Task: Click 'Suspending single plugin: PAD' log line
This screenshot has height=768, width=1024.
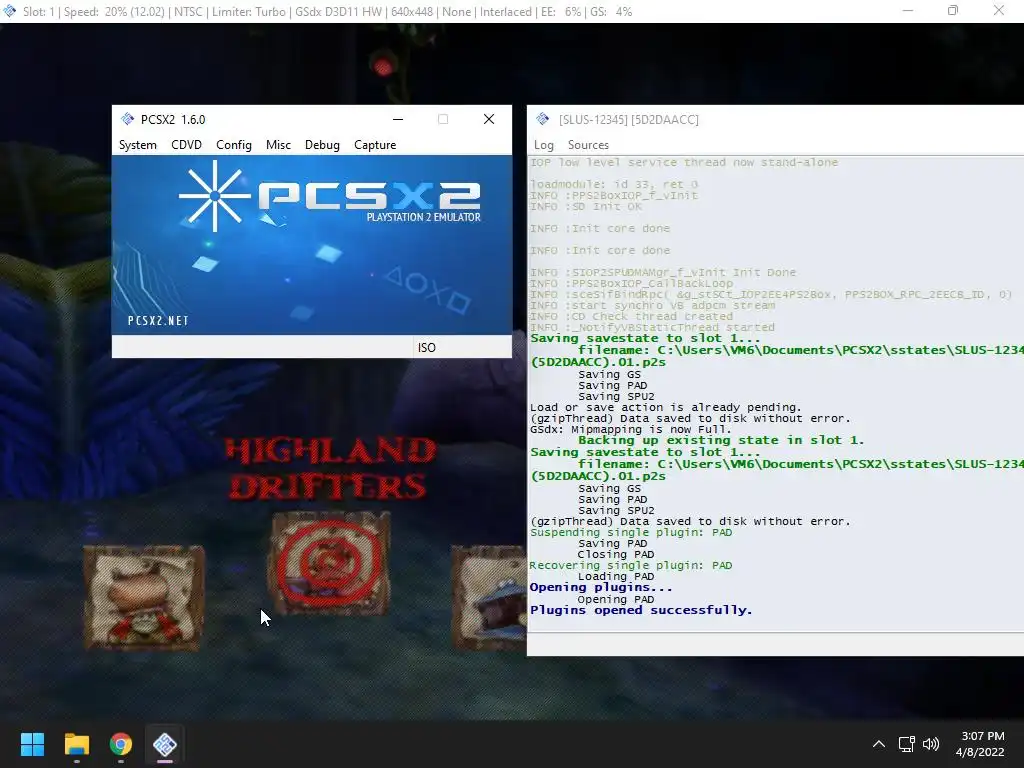Action: (631, 532)
